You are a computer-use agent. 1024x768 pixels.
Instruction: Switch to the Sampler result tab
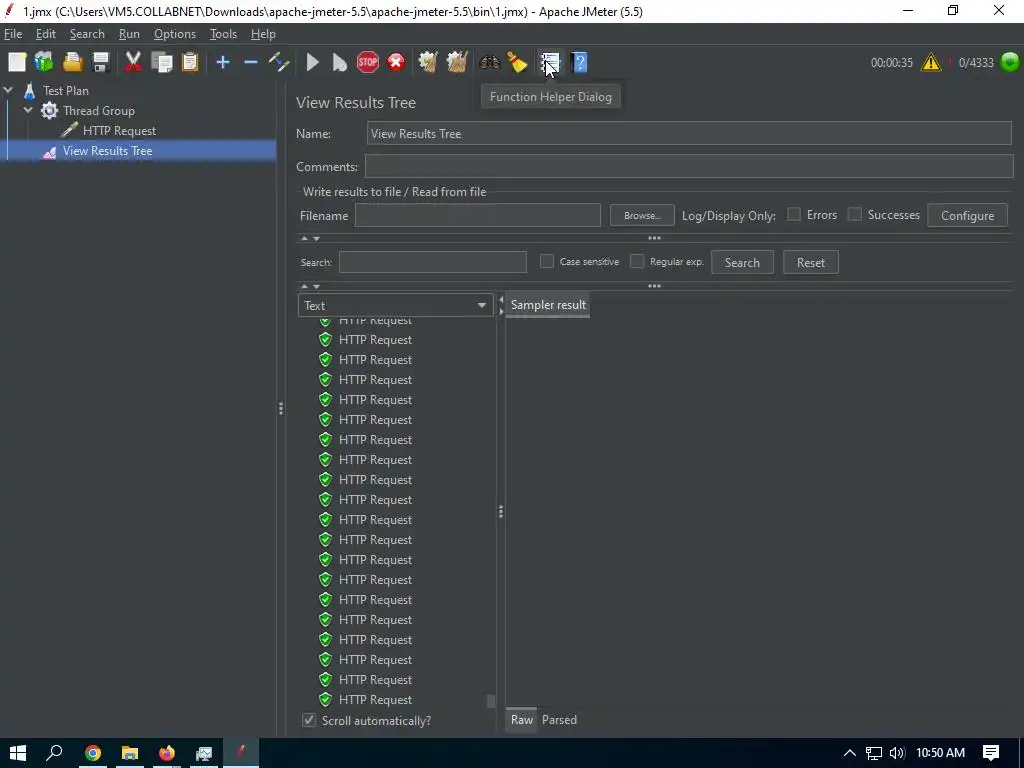[548, 305]
